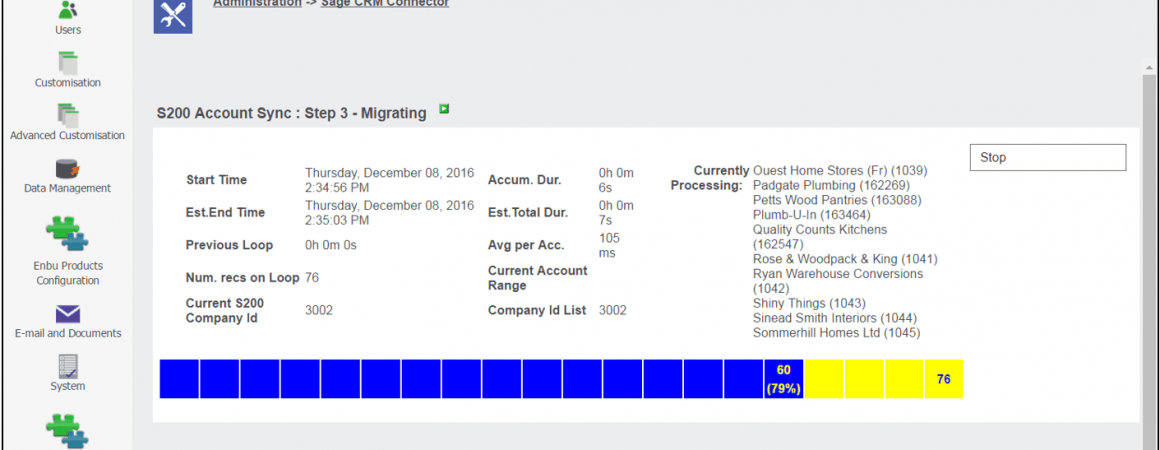Image resolution: width=1160 pixels, height=450 pixels.
Task: Click the Data Management sidebar label
Action: [68, 189]
